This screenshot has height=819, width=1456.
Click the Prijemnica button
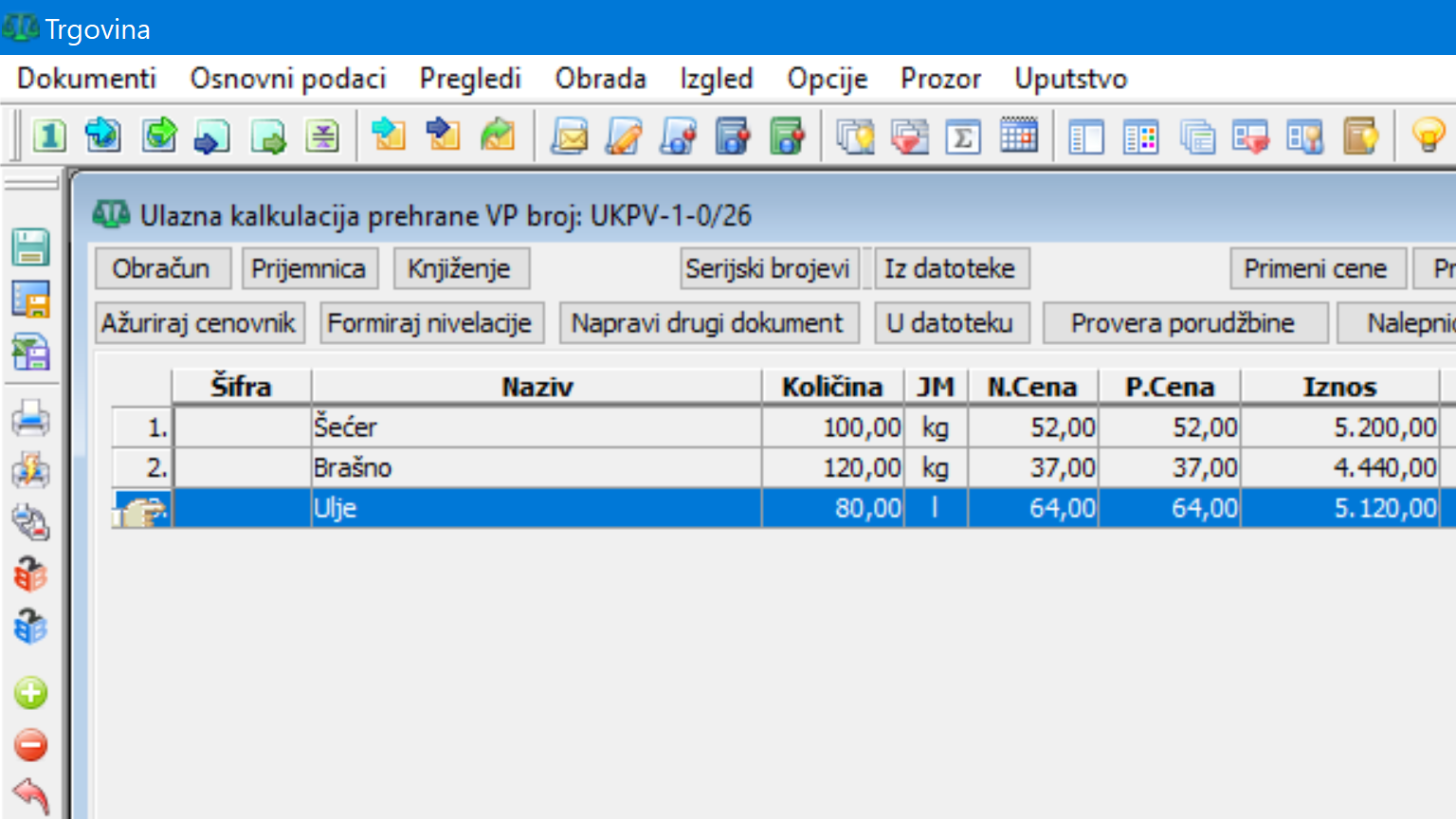coord(309,268)
